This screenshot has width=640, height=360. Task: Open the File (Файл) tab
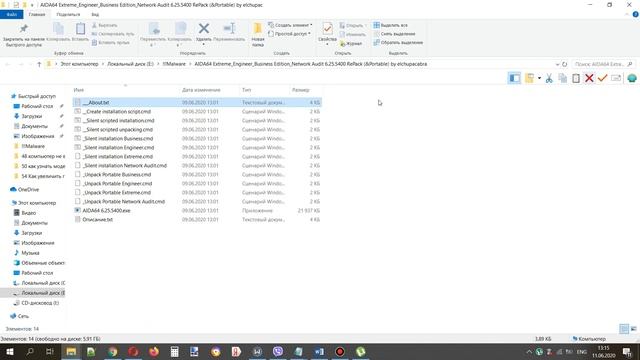point(11,14)
